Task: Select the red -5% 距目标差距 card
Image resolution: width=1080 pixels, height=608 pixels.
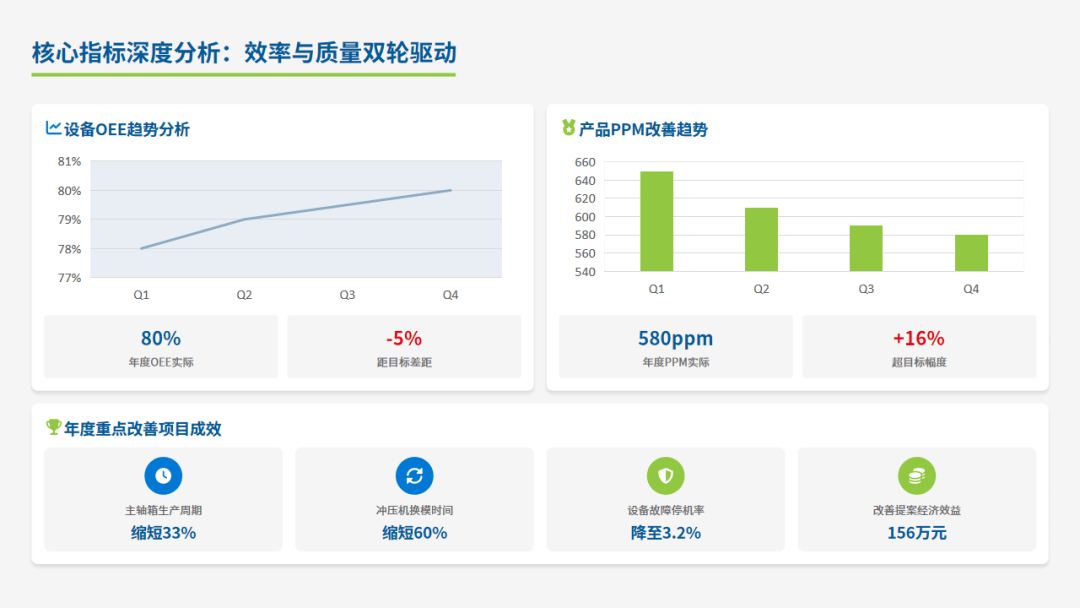Action: (x=404, y=347)
